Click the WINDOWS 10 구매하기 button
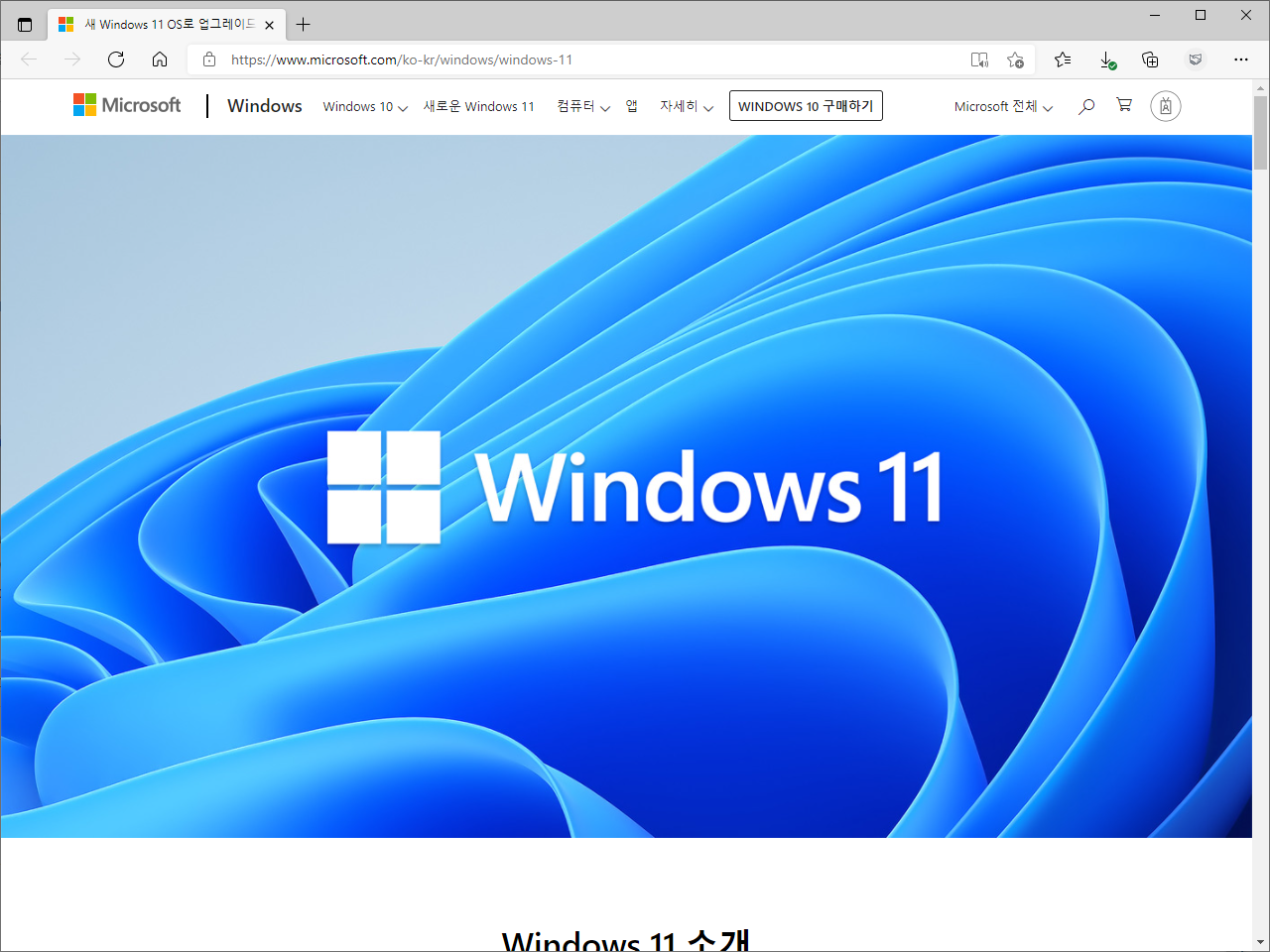The image size is (1270, 952). pyautogui.click(x=805, y=106)
